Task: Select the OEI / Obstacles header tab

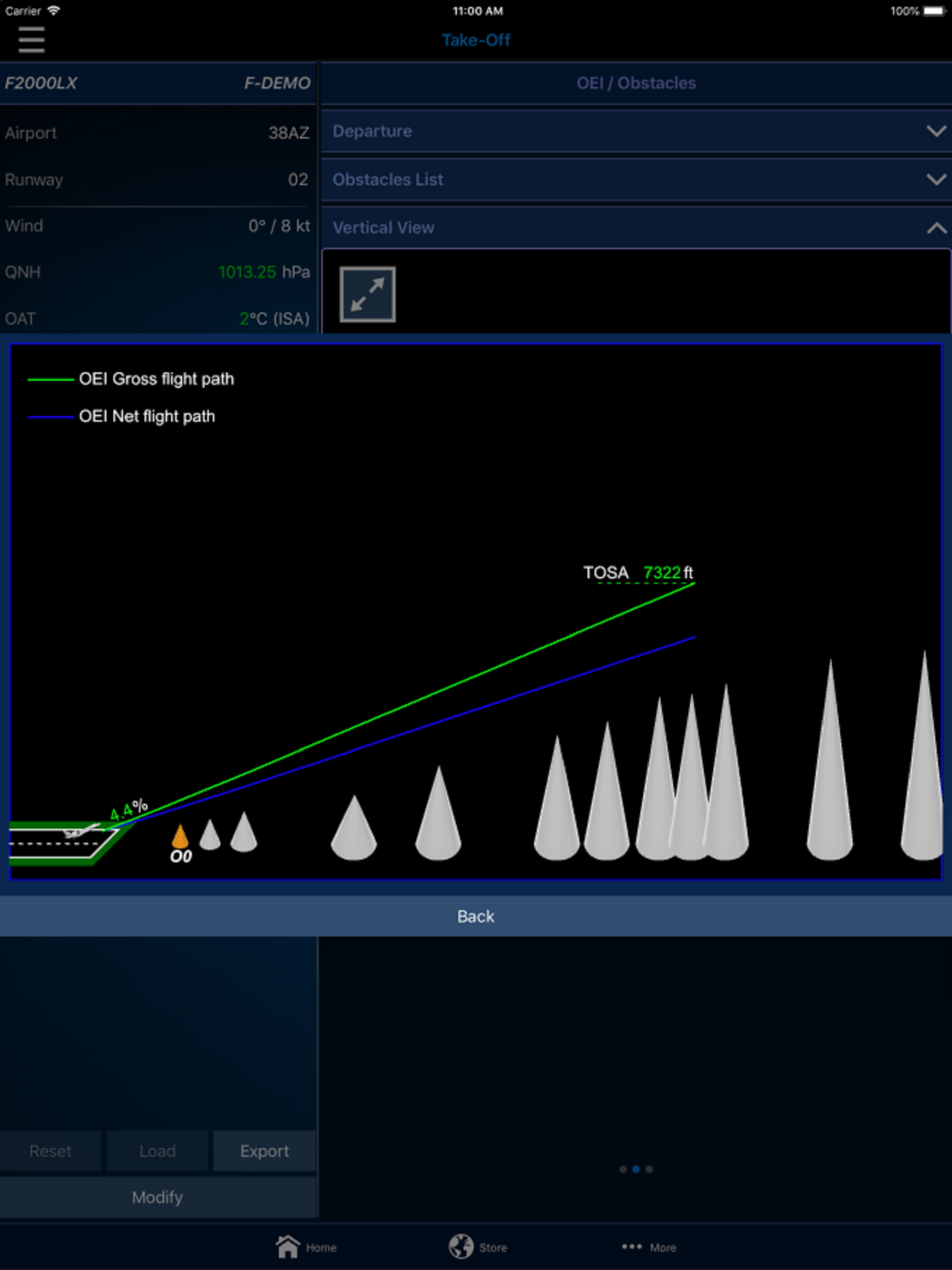Action: click(x=635, y=83)
